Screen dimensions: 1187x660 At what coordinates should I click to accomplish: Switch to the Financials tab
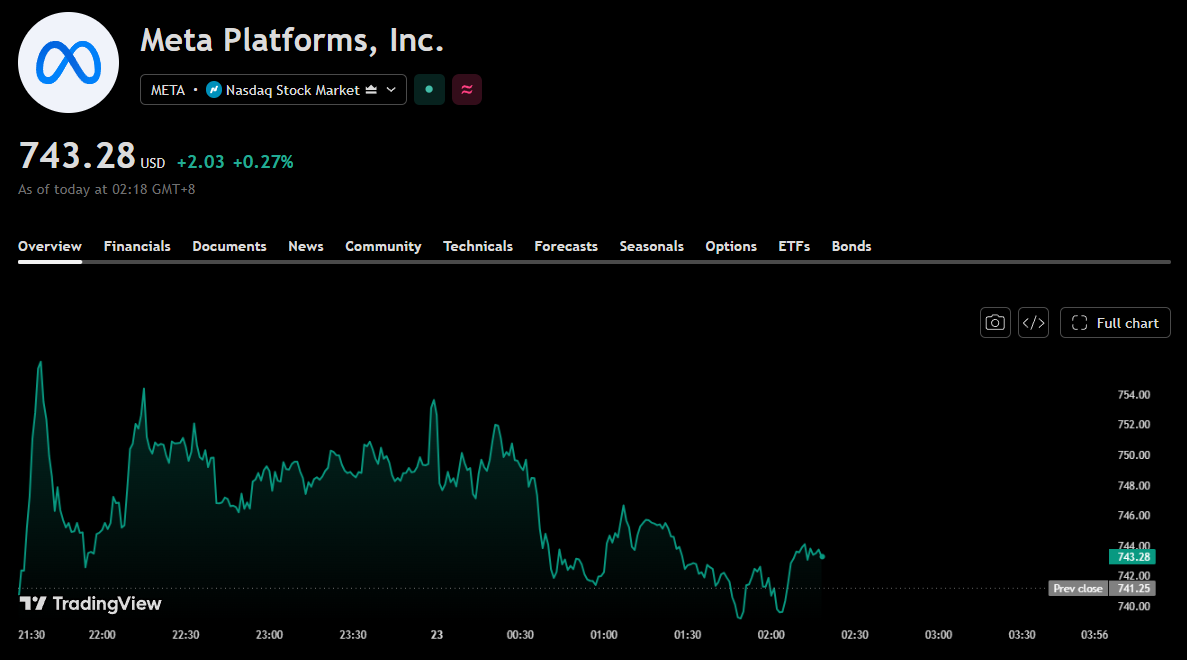pyautogui.click(x=137, y=246)
